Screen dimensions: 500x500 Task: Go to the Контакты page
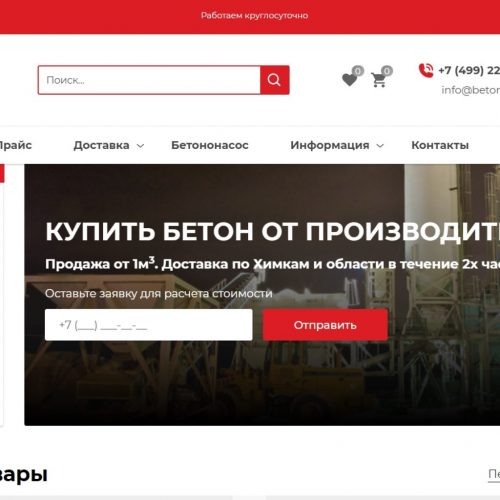pos(440,145)
